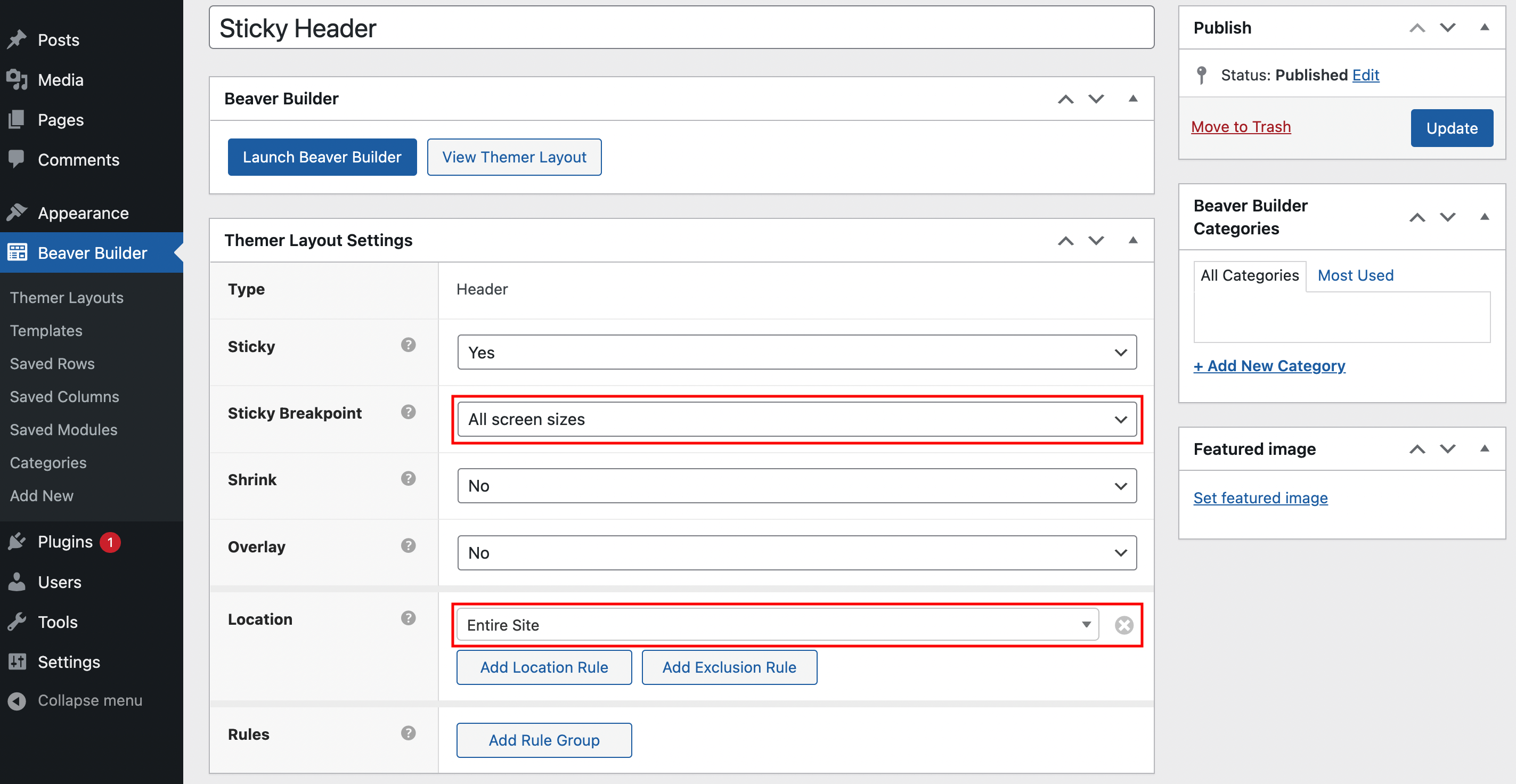This screenshot has width=1516, height=784.
Task: Click the Collapse menu arrow icon
Action: tap(17, 700)
